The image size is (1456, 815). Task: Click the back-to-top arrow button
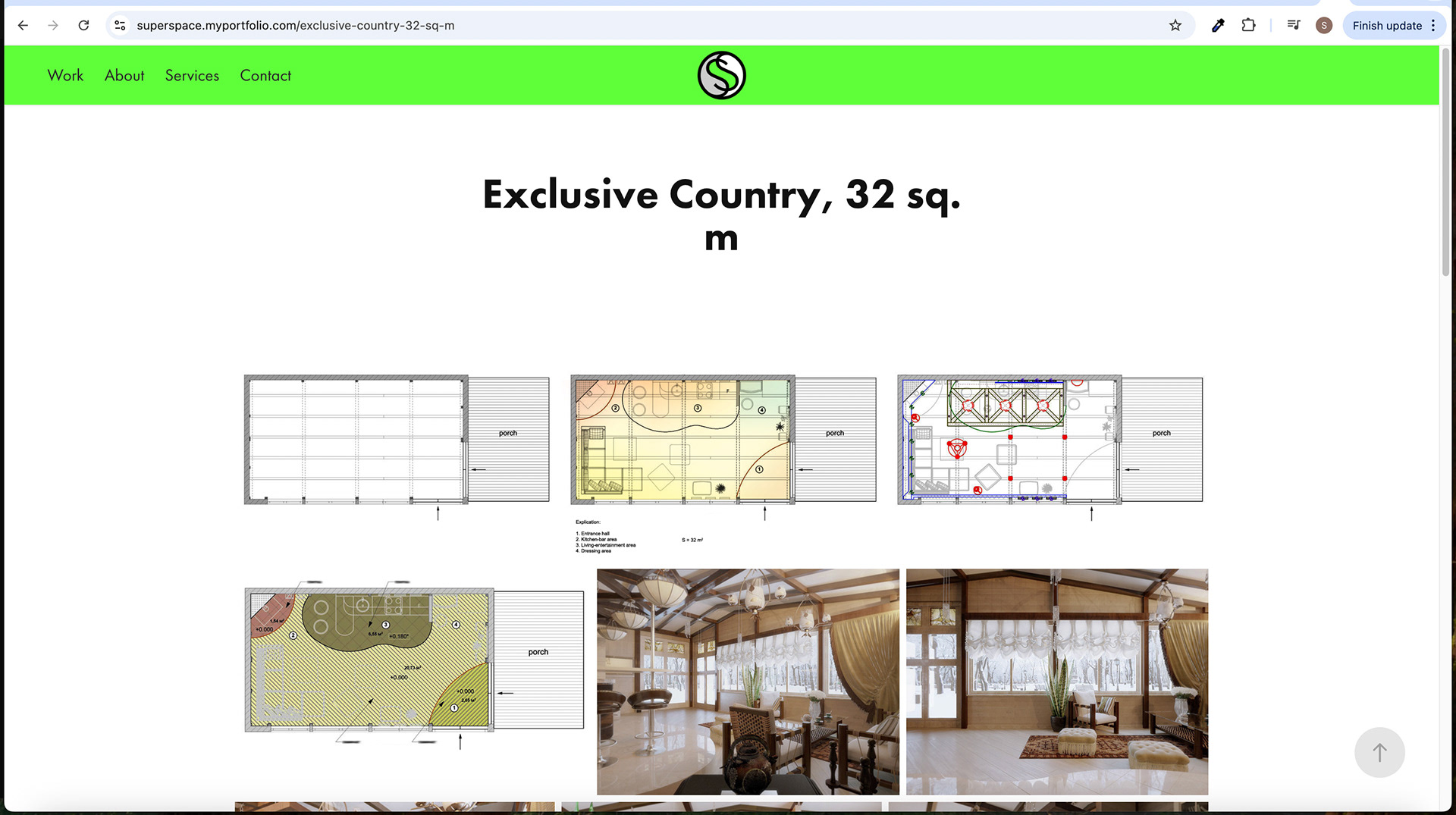[1379, 752]
